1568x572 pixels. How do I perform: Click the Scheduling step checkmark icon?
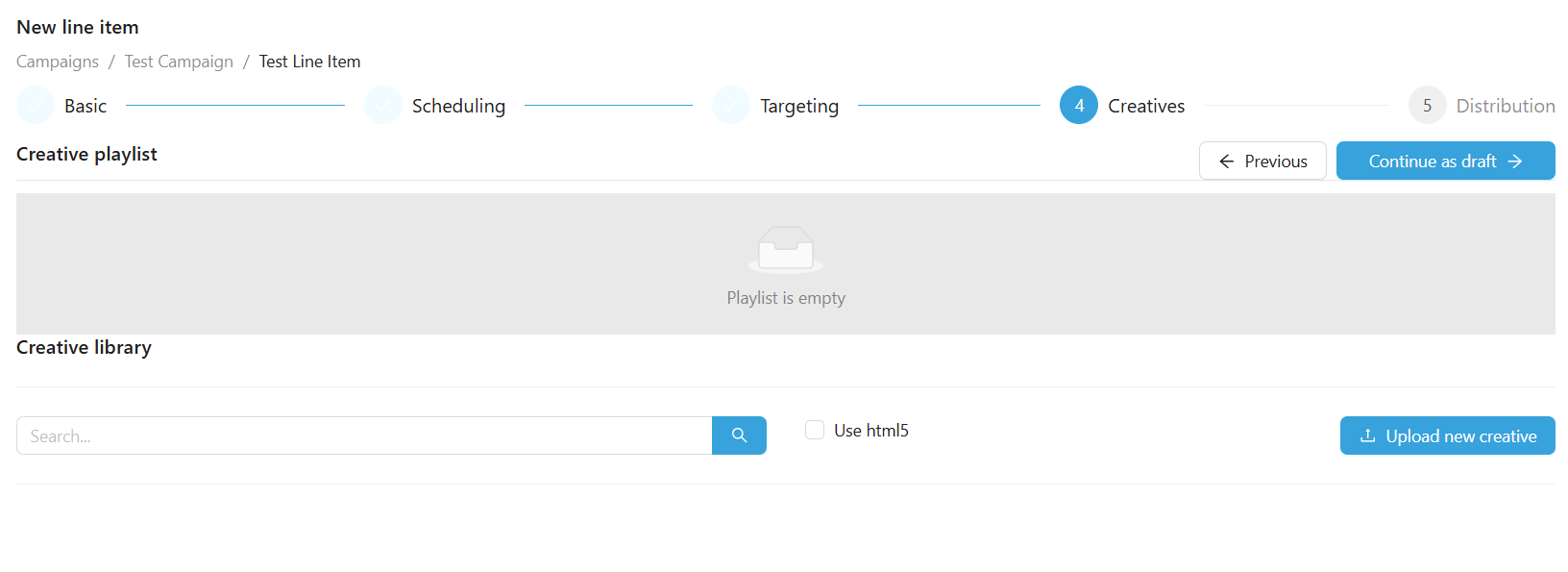pyautogui.click(x=383, y=106)
